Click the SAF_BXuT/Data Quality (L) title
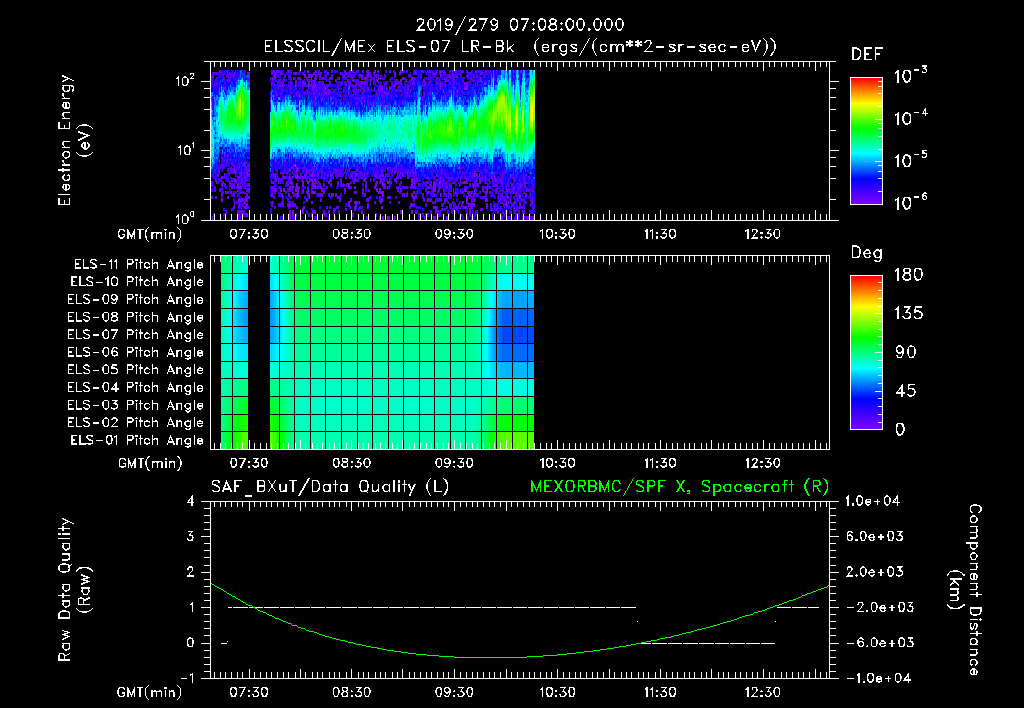Viewport: 1024px width, 708px height. coord(330,487)
